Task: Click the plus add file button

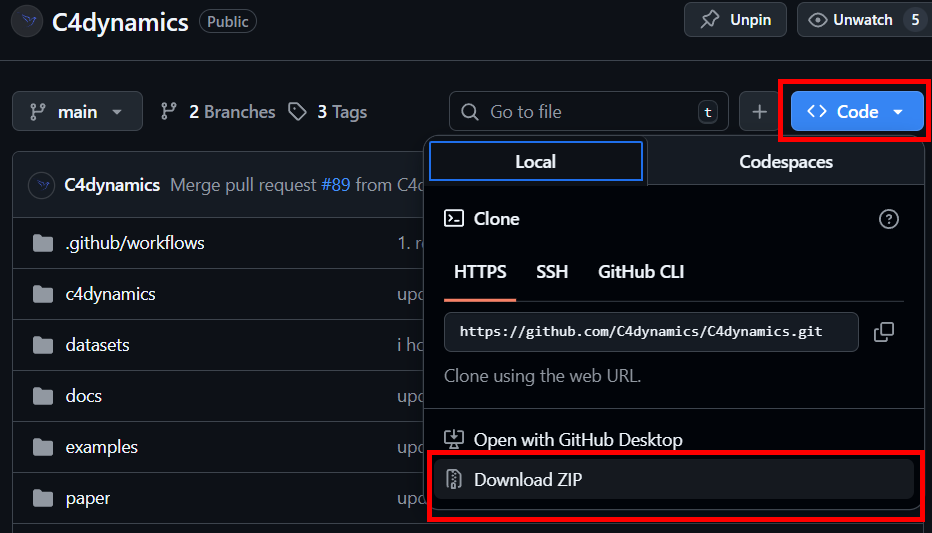Action: coord(759,112)
